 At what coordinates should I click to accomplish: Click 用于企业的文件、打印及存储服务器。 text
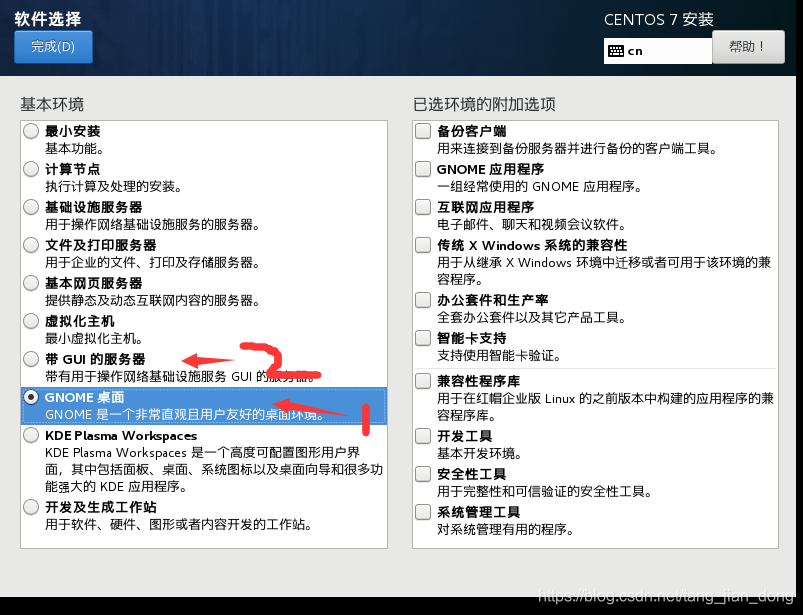tap(153, 262)
